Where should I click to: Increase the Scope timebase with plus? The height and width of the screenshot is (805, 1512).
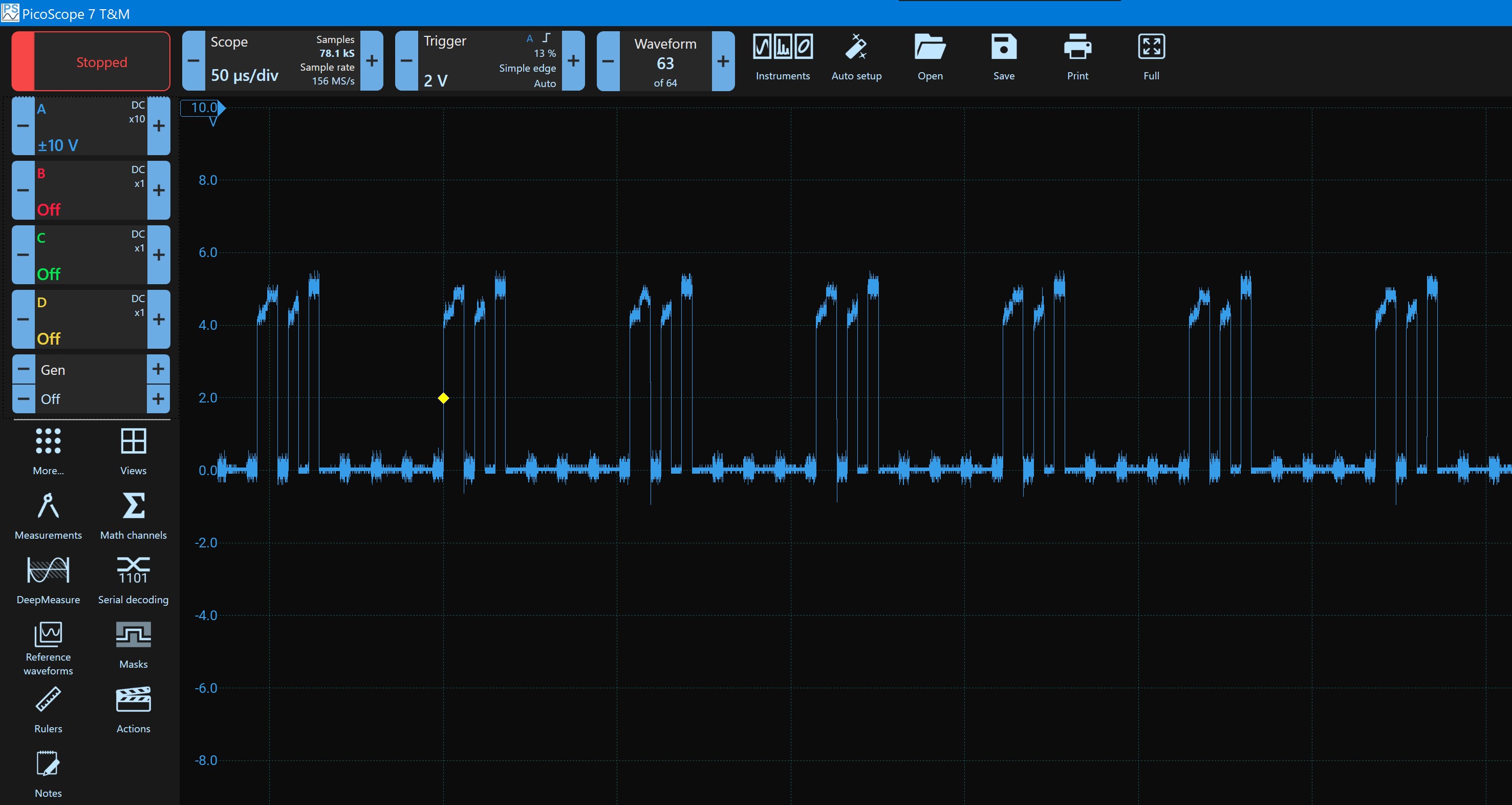372,61
